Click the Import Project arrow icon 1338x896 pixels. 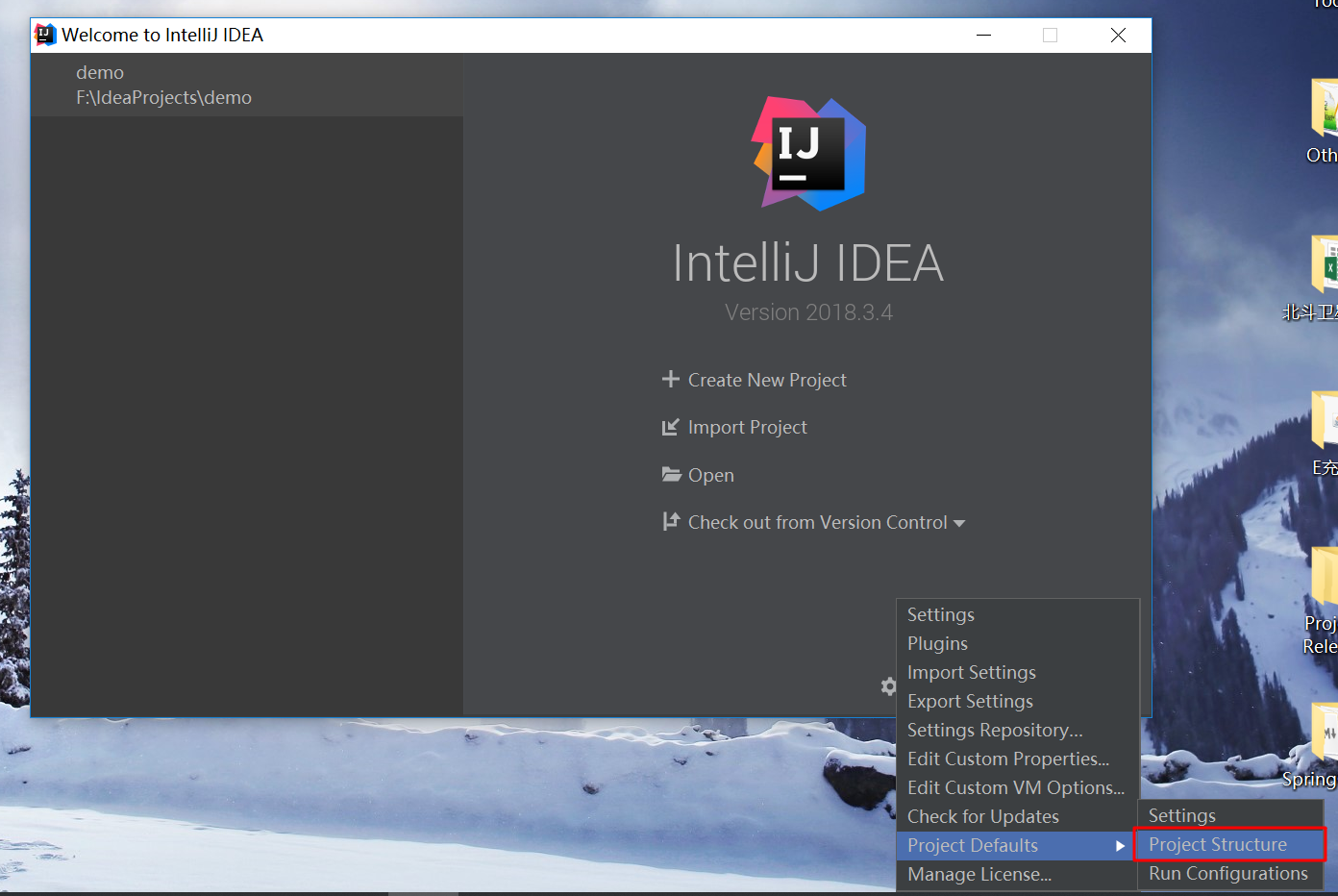(671, 427)
